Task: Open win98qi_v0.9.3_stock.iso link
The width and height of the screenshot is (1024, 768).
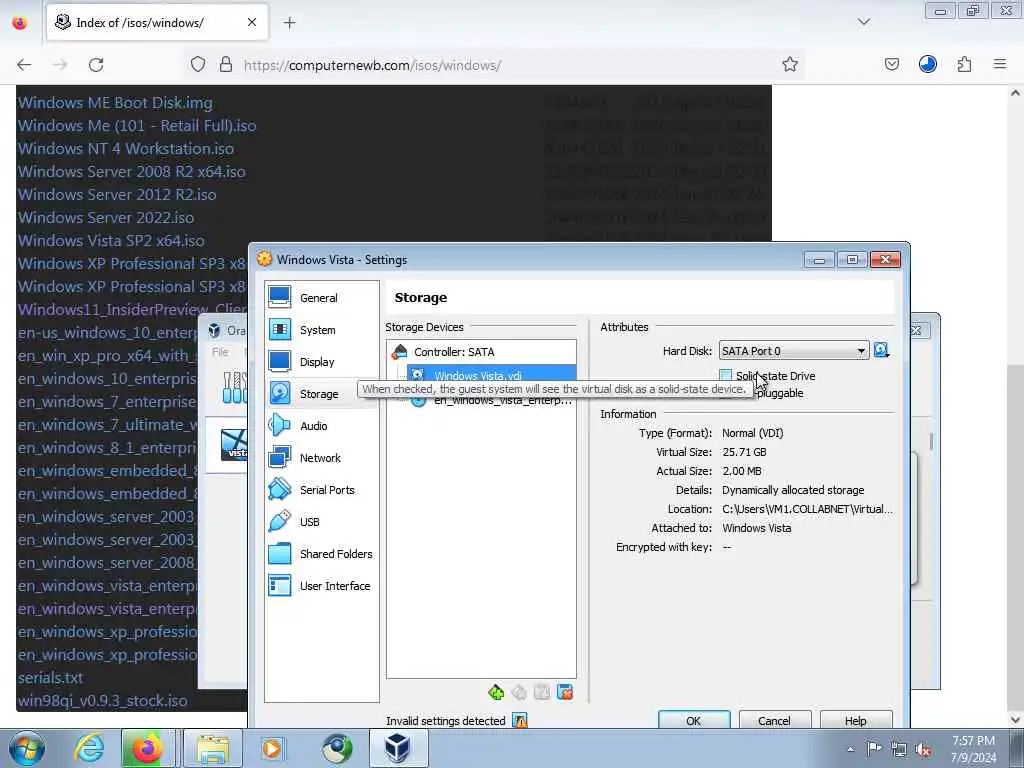Action: coord(103,701)
